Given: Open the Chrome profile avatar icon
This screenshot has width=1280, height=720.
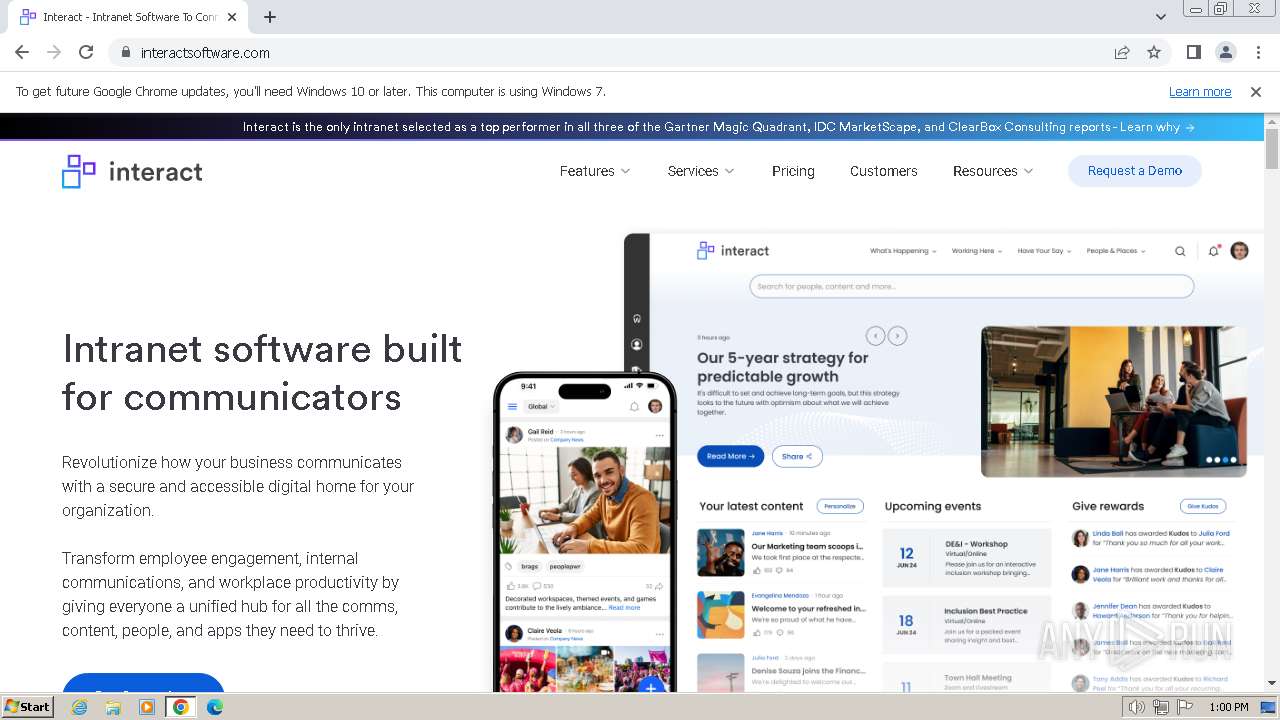Looking at the screenshot, I should pyautogui.click(x=1226, y=52).
